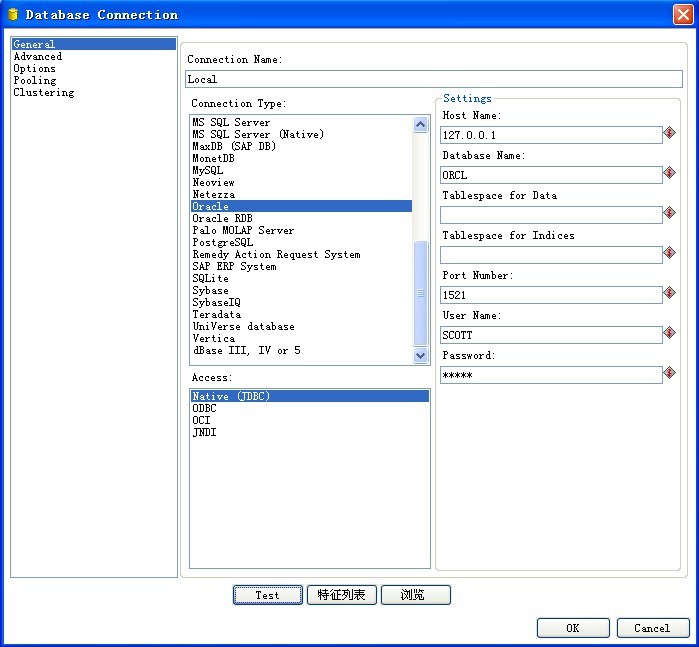The image size is (699, 647).
Task: Select MS SQL Server (Native) connection type
Action: 301,134
